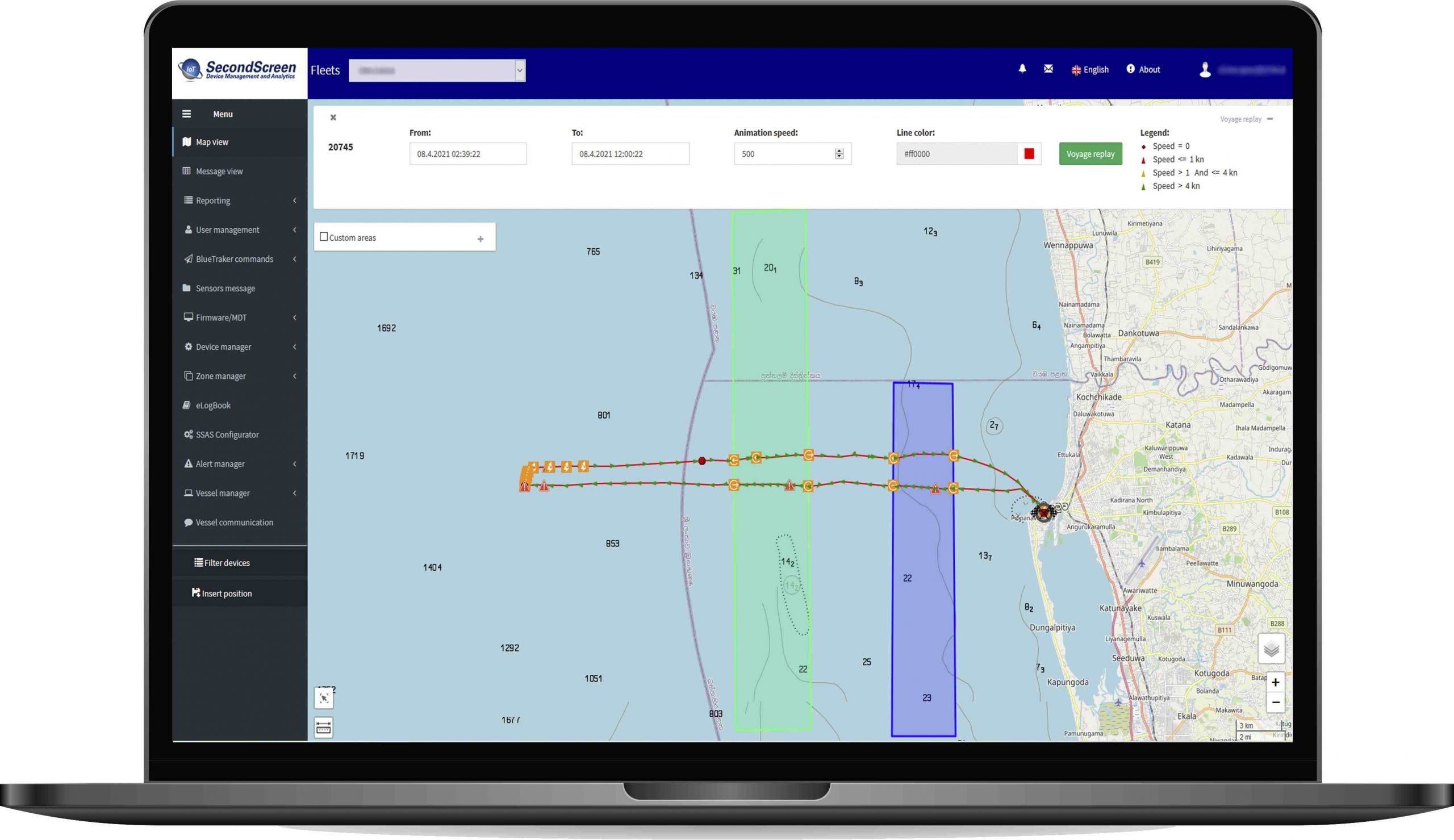This screenshot has width=1454, height=840.
Task: Minimize the Voyage replay panel
Action: 1269,119
